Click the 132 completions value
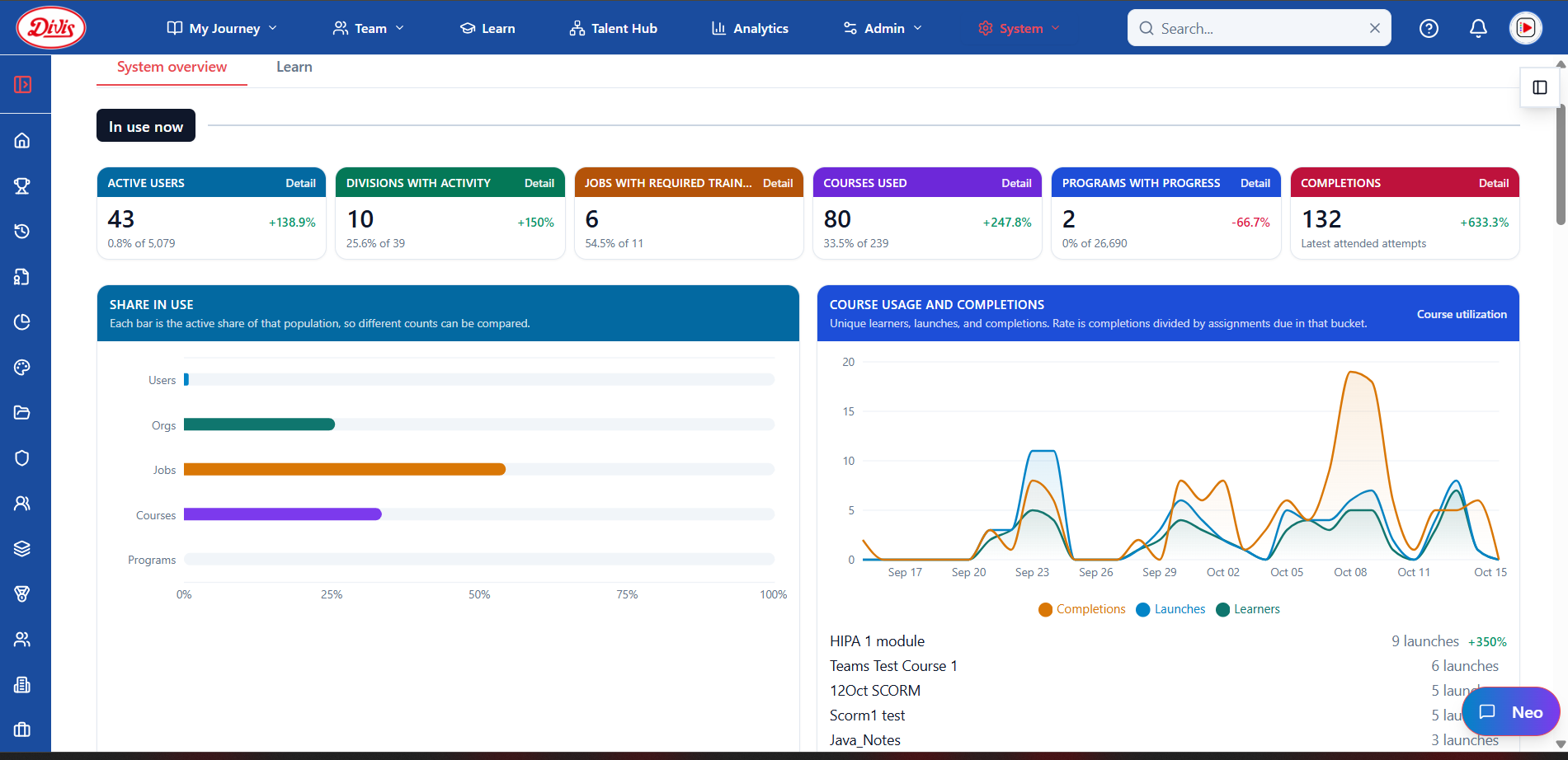Viewport: 1568px width, 760px height. (1321, 219)
